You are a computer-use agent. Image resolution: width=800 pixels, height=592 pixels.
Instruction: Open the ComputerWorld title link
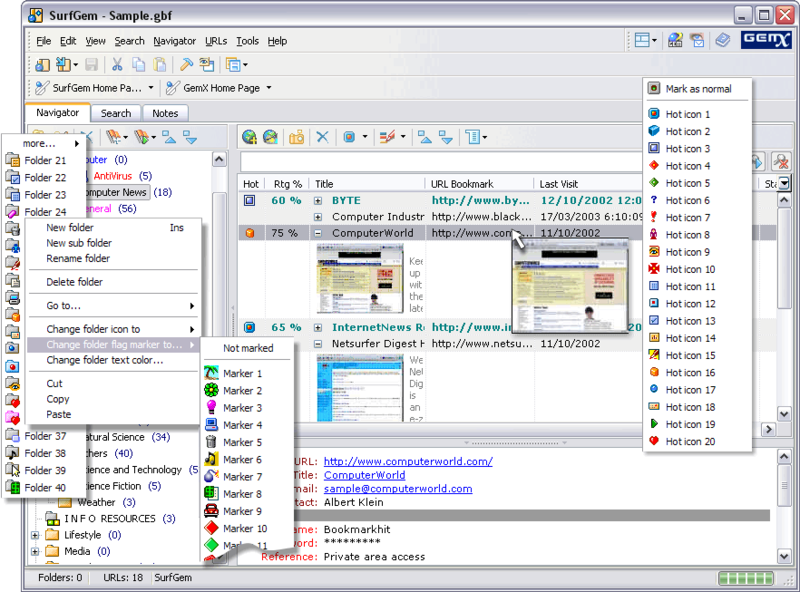coord(364,475)
